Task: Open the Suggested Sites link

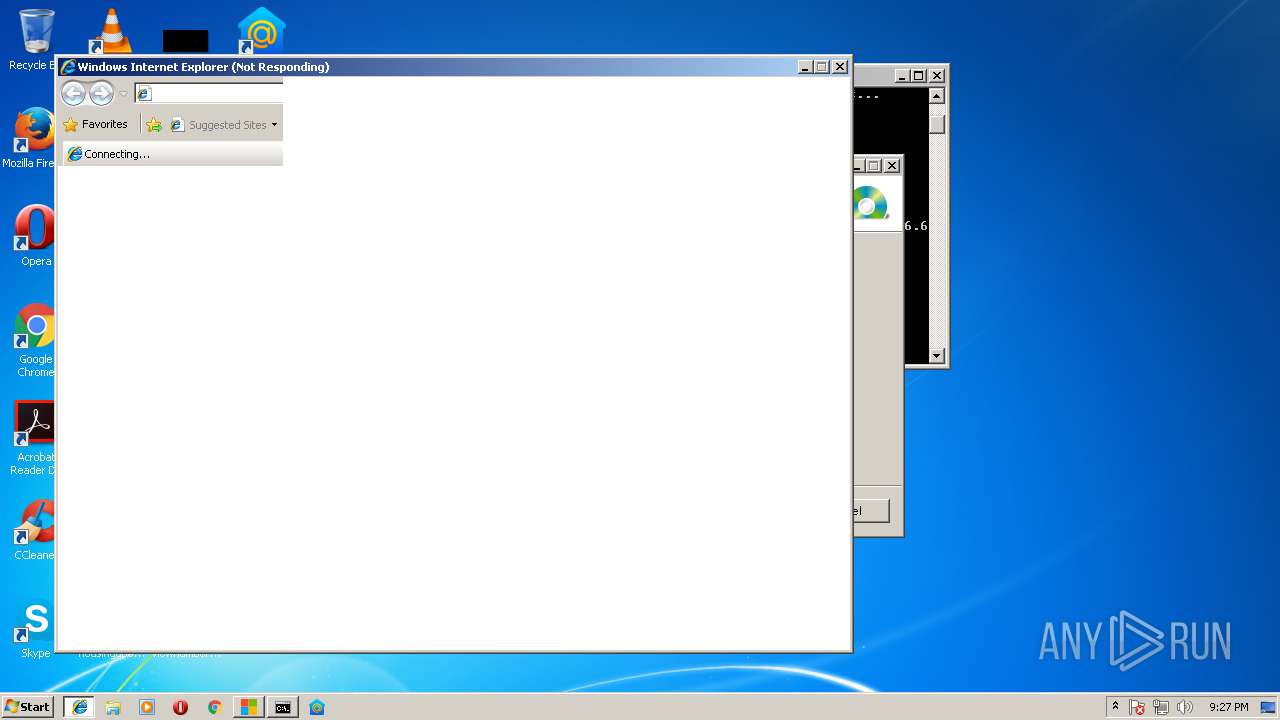Action: (x=219, y=125)
